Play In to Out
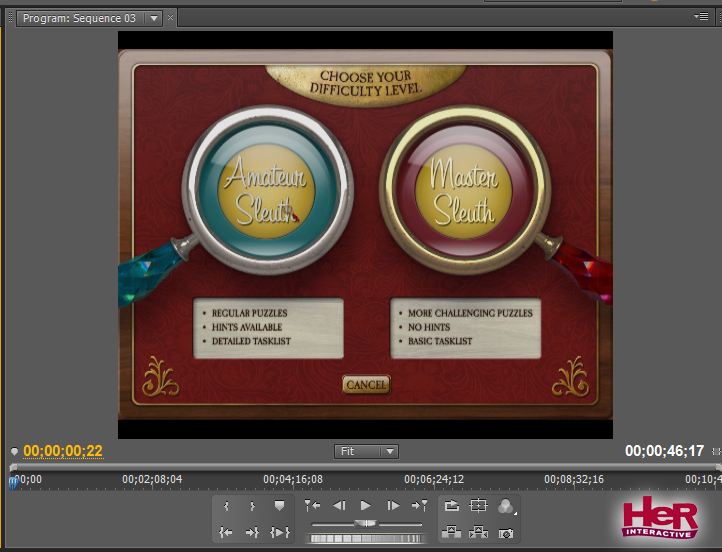Image resolution: width=722 pixels, height=552 pixels. (x=279, y=533)
